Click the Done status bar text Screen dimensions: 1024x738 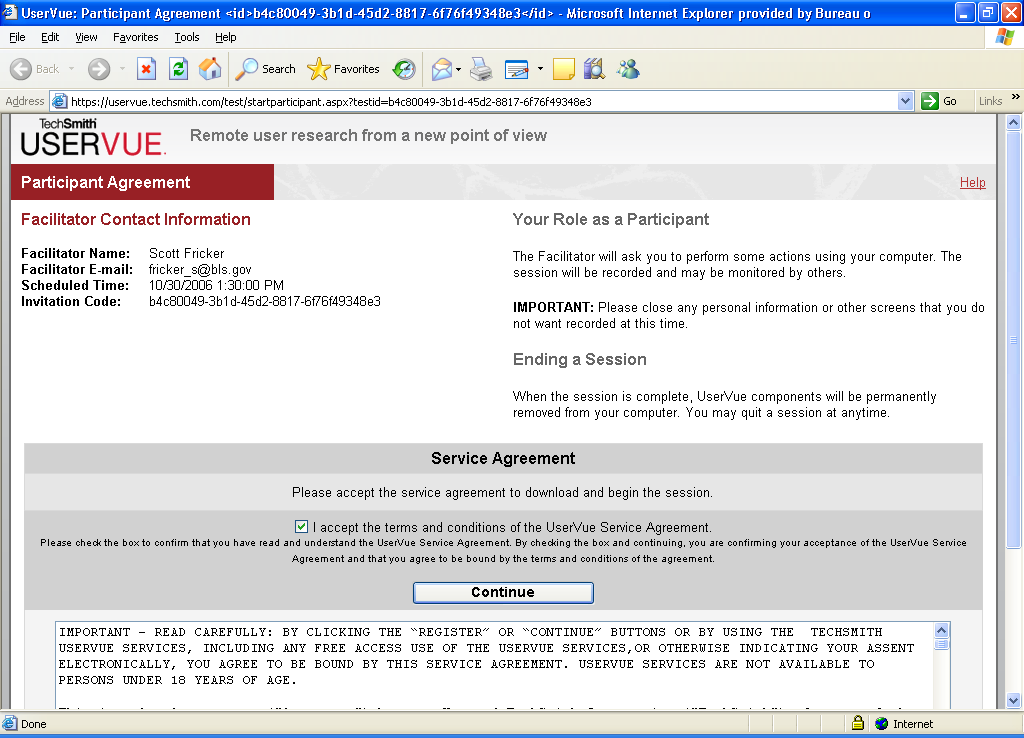[33, 724]
